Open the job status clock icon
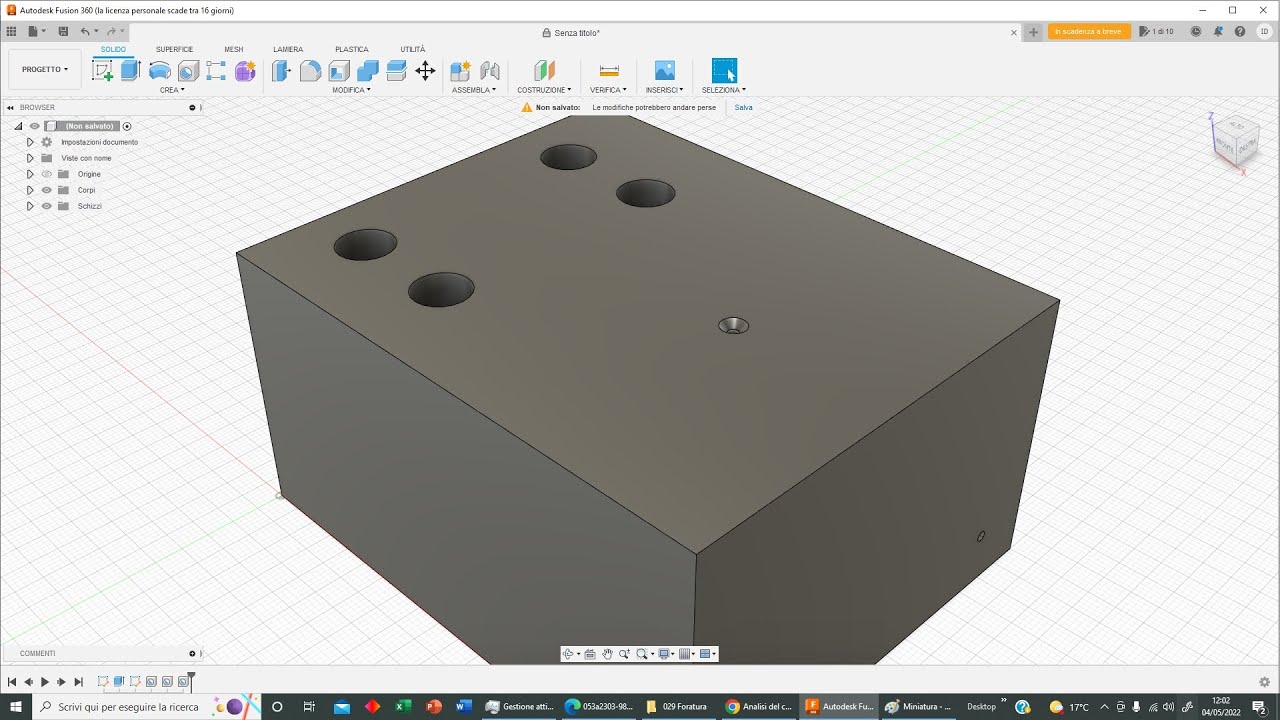The height and width of the screenshot is (720, 1280). coord(1196,32)
